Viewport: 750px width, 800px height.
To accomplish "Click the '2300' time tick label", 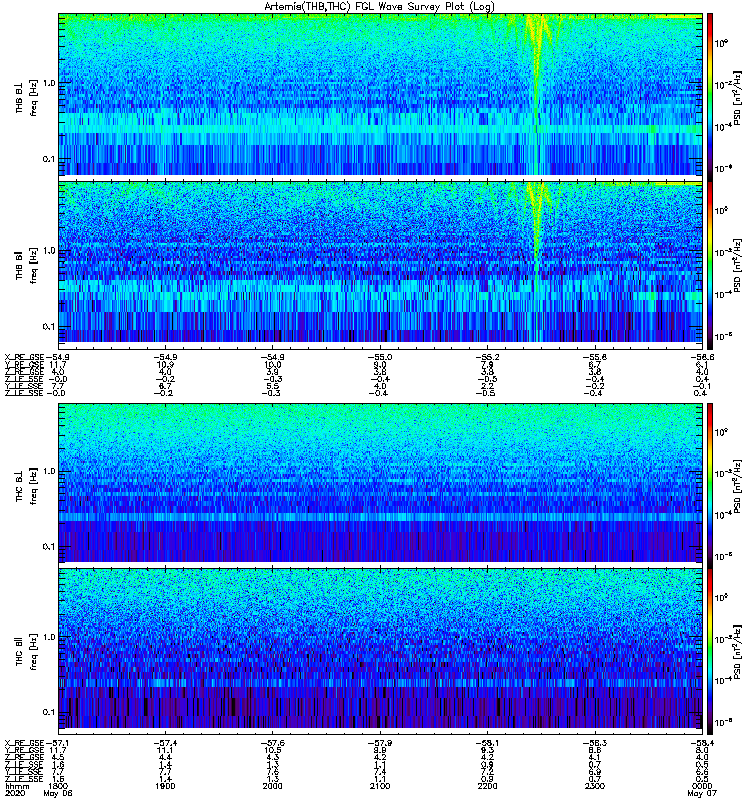I will coord(594,786).
